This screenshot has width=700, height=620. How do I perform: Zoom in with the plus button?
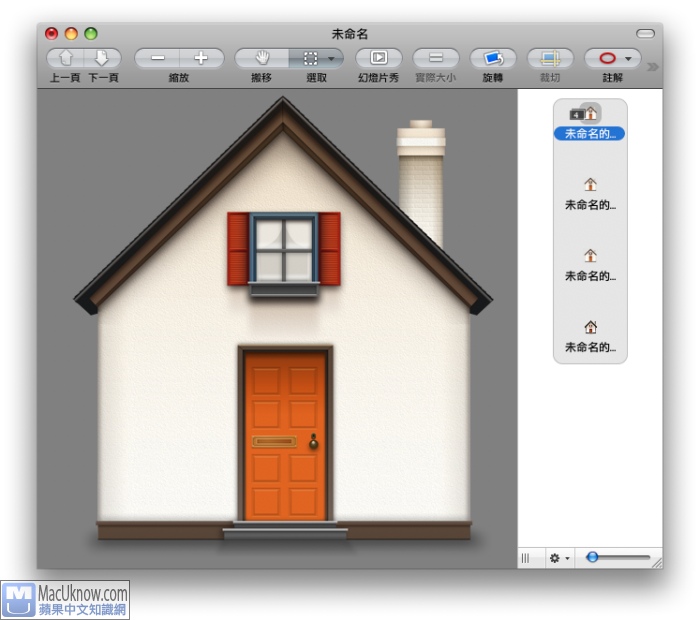[201, 58]
